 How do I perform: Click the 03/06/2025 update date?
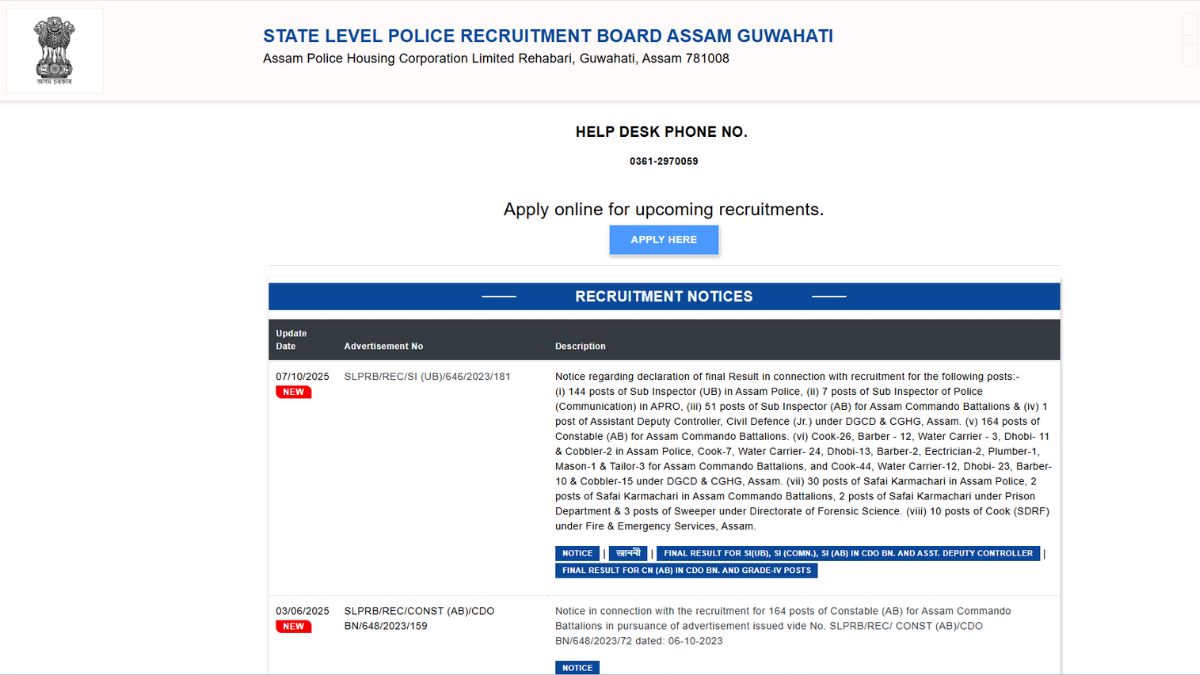[302, 611]
